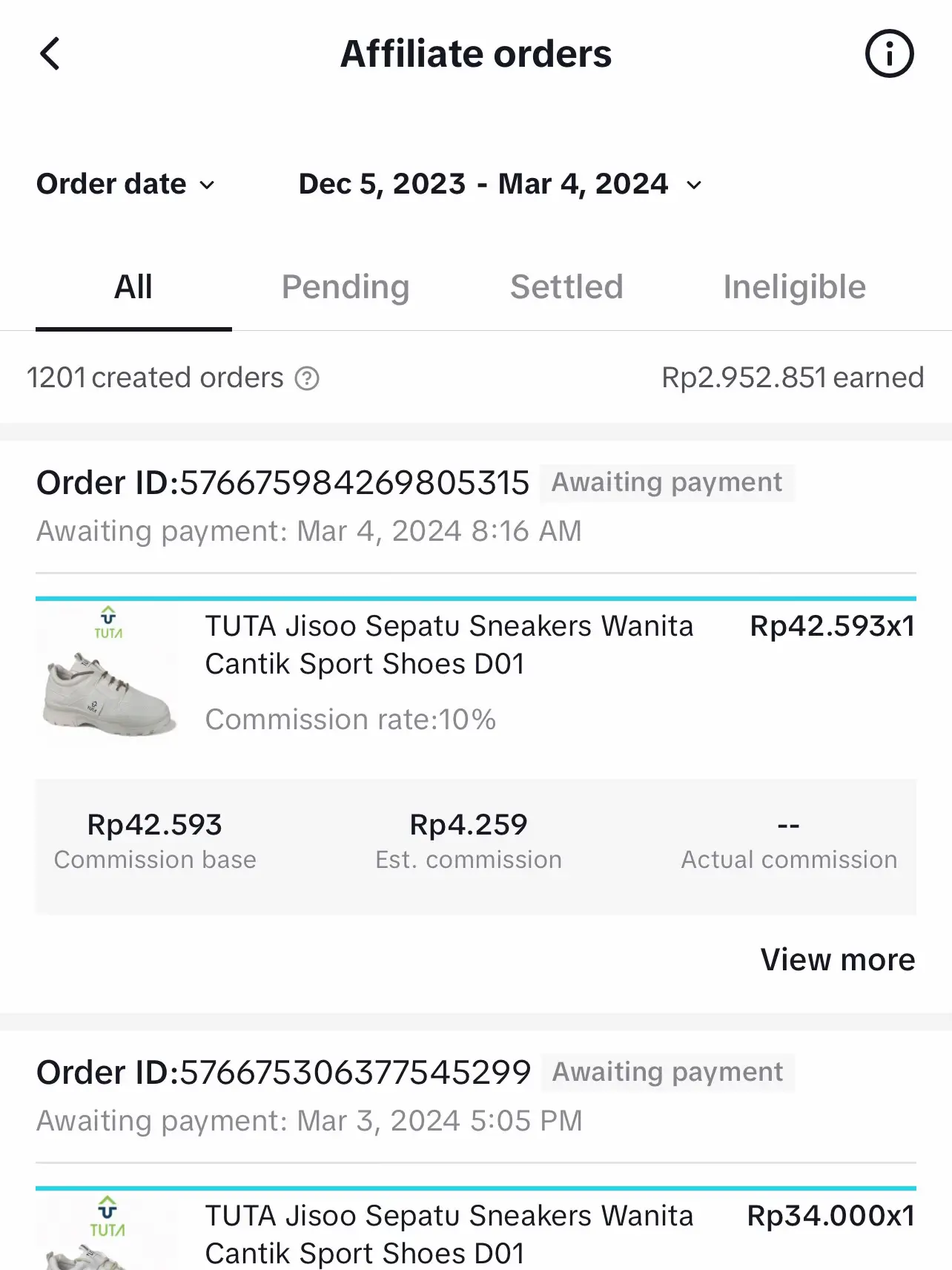Open first TUTA Jisoo Sepatu product title
The width and height of the screenshot is (952, 1270).
click(449, 645)
